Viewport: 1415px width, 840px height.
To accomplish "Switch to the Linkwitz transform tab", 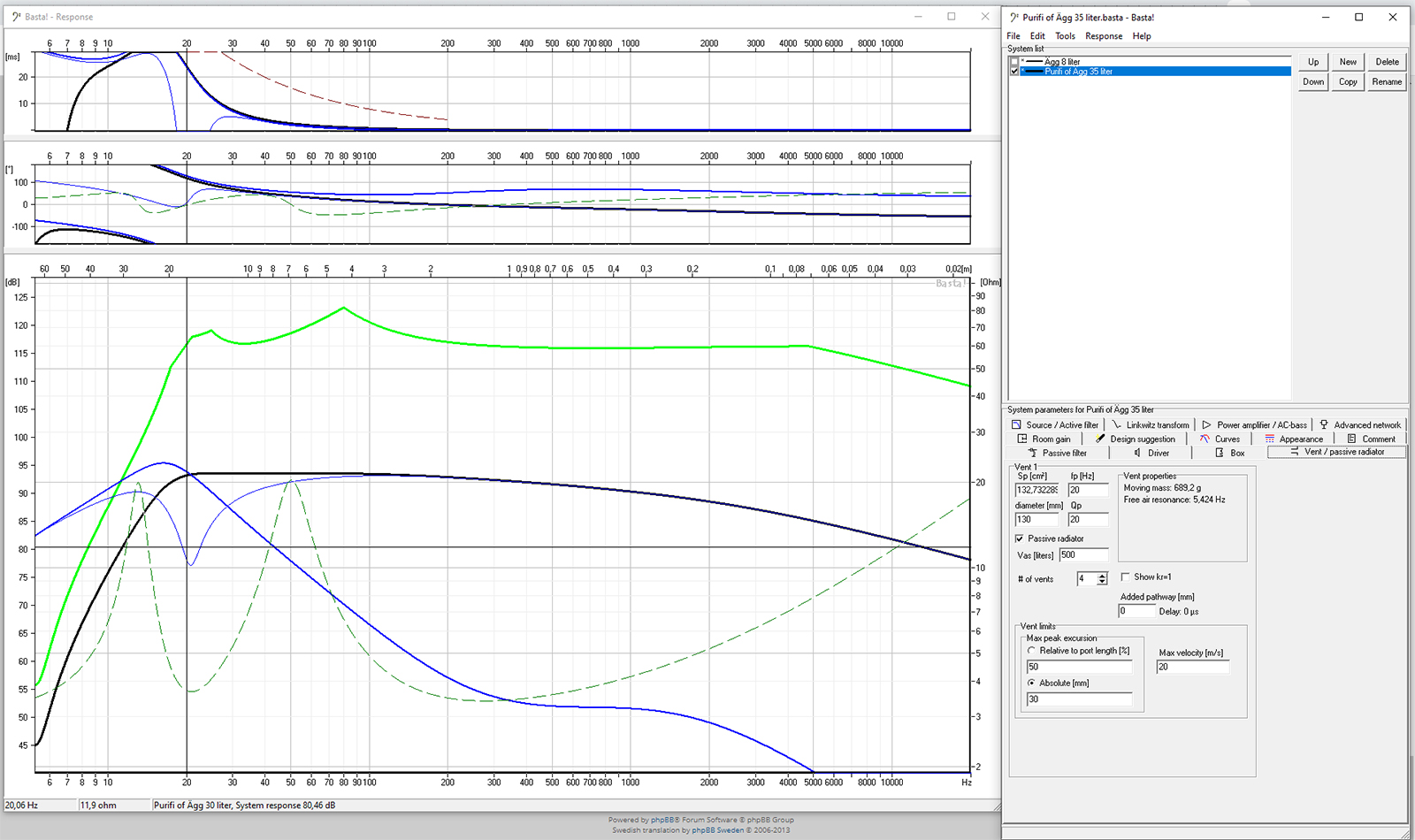I will 1150,425.
